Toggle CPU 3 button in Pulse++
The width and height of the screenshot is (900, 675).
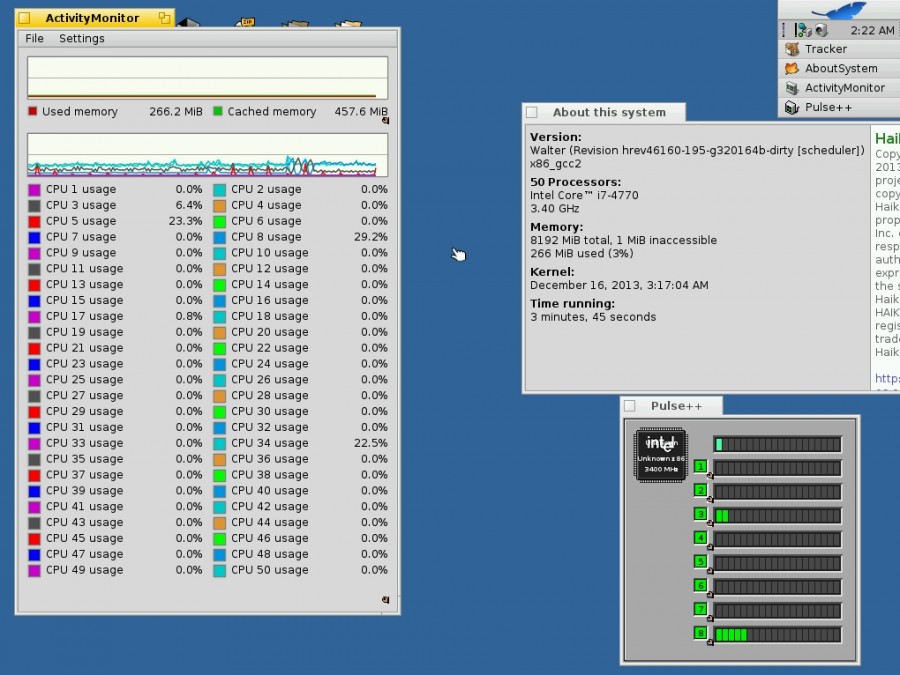700,515
